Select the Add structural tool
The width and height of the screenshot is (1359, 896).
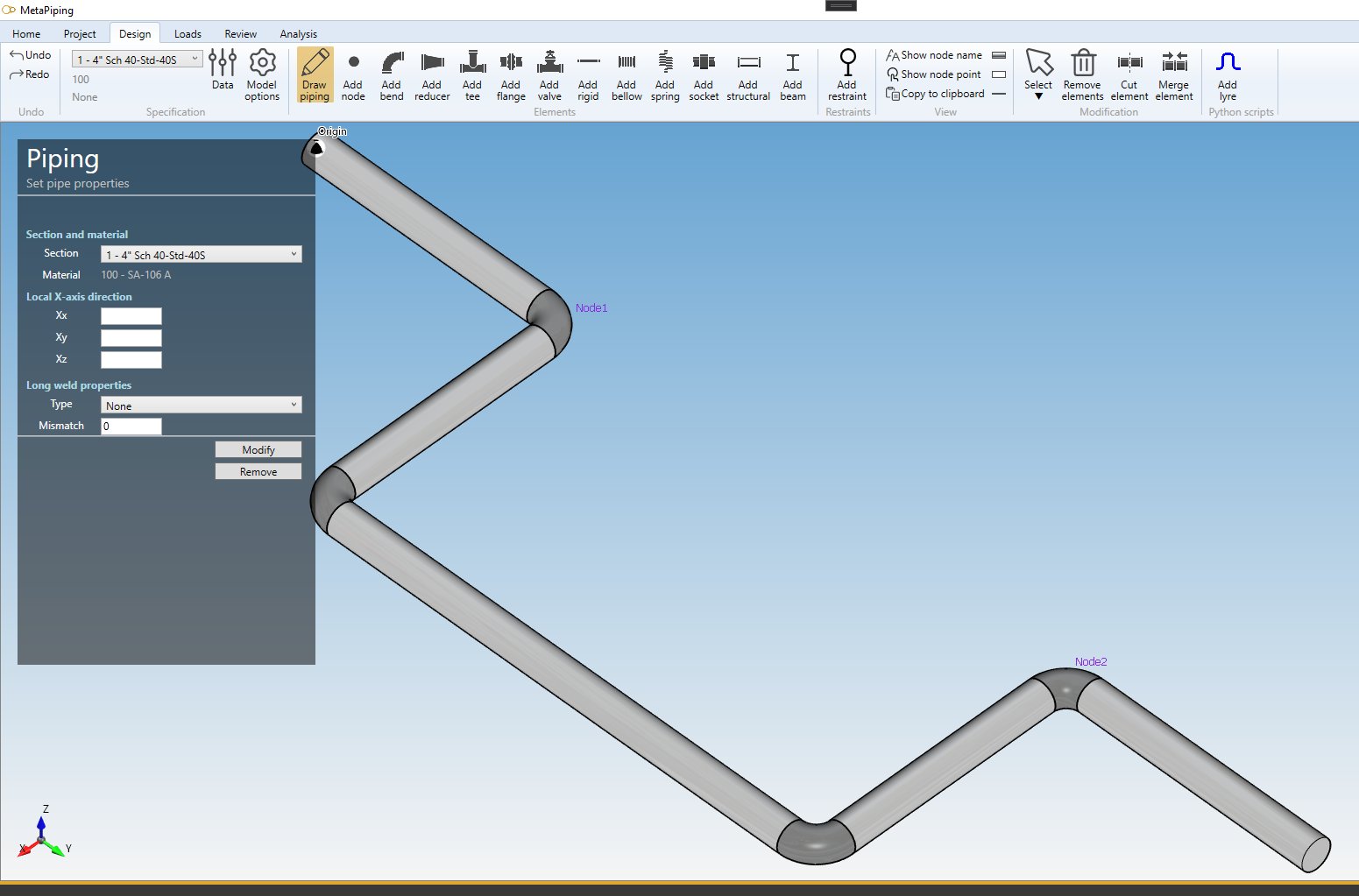pyautogui.click(x=748, y=75)
